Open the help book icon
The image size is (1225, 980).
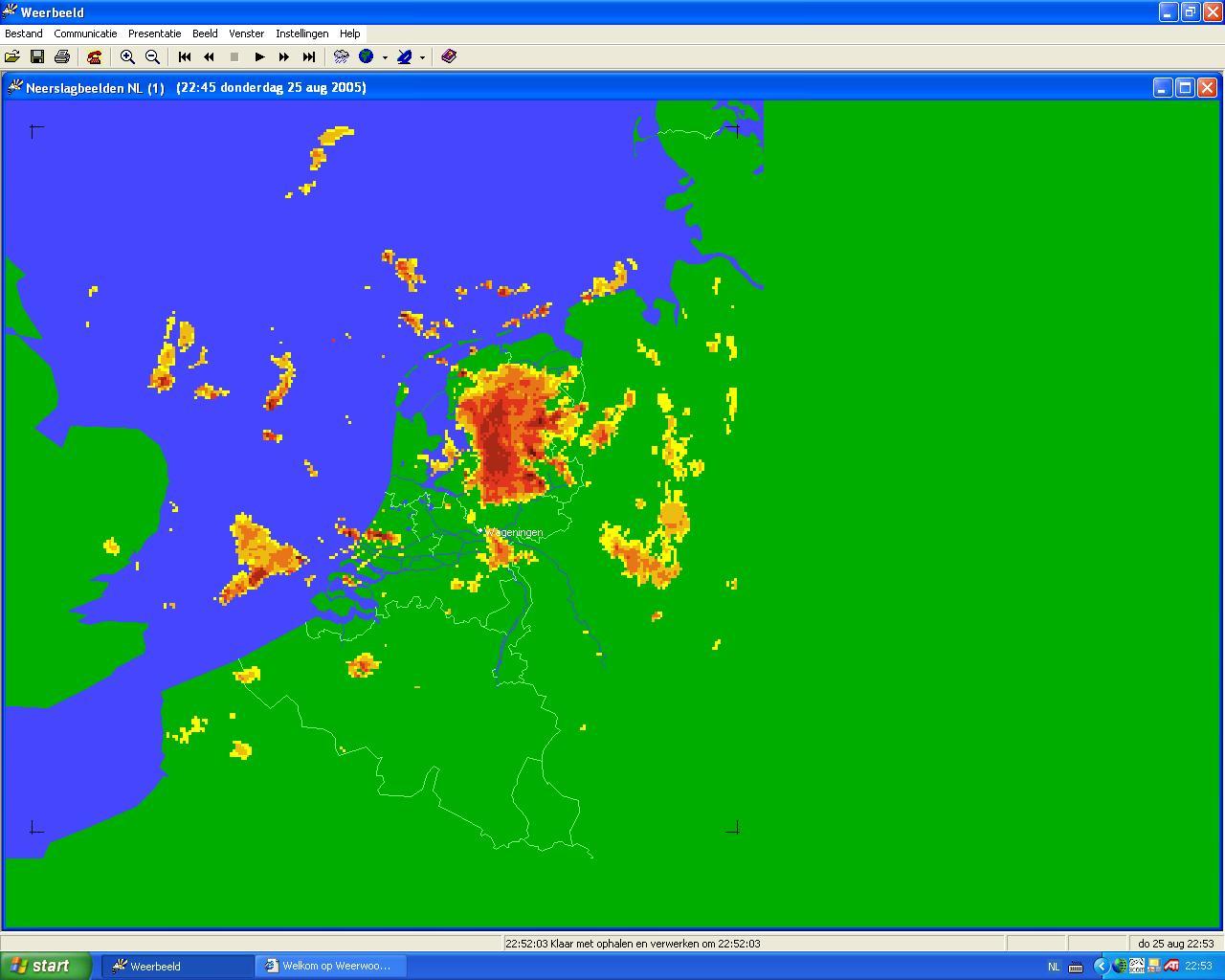[449, 56]
